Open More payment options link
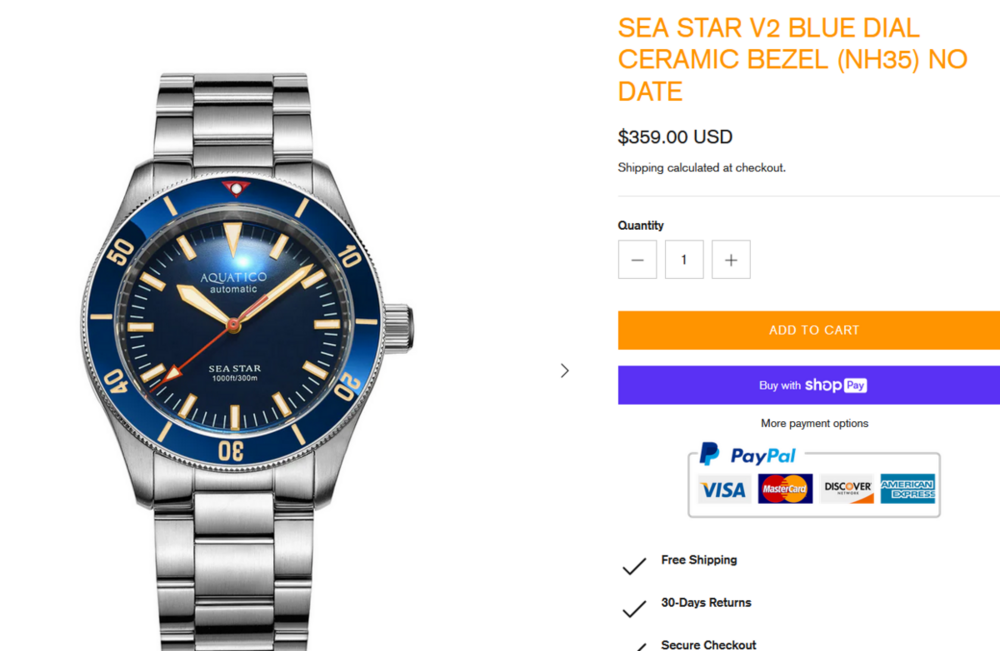The height and width of the screenshot is (651, 1000). click(814, 423)
